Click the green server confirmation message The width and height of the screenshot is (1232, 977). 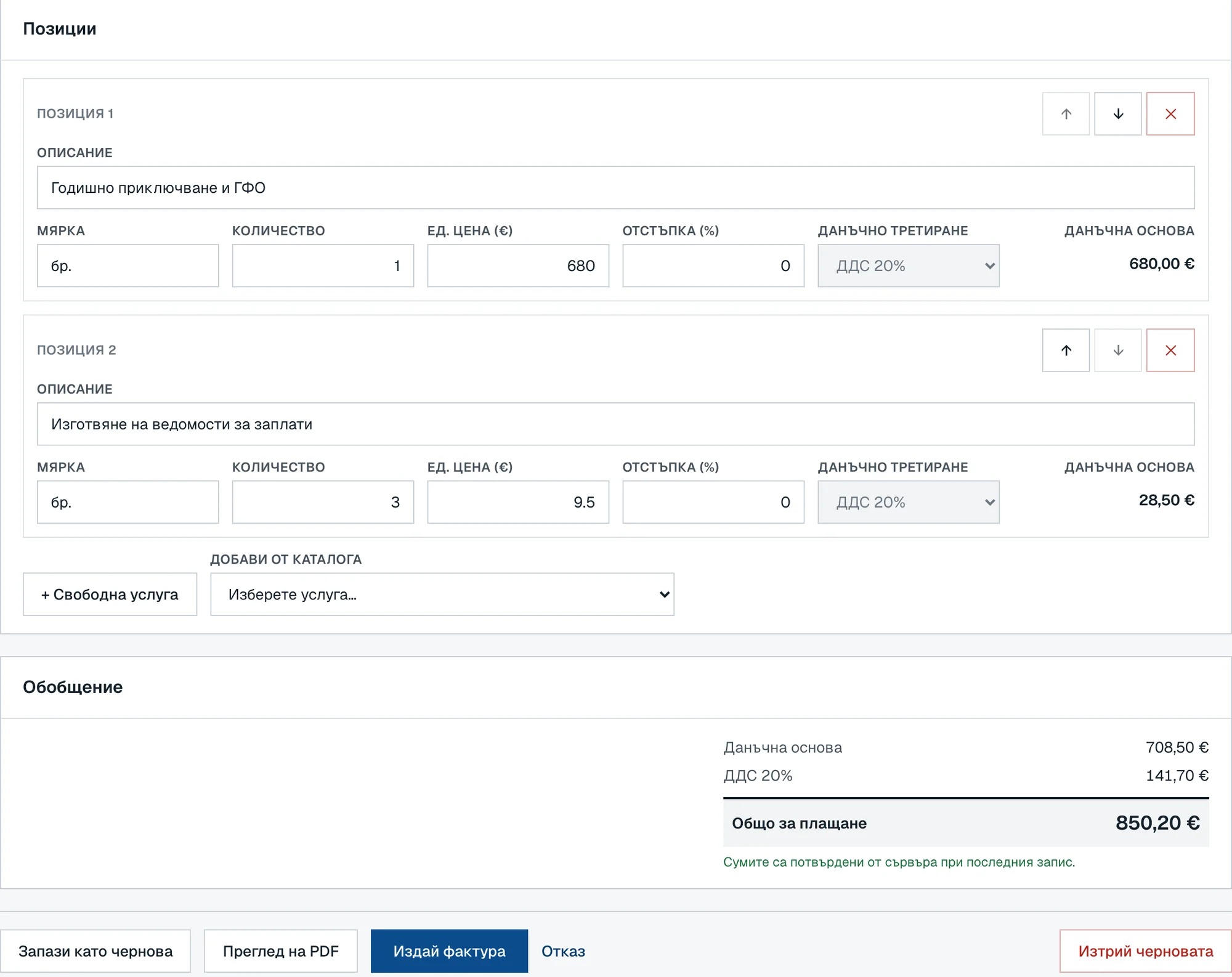[x=899, y=862]
